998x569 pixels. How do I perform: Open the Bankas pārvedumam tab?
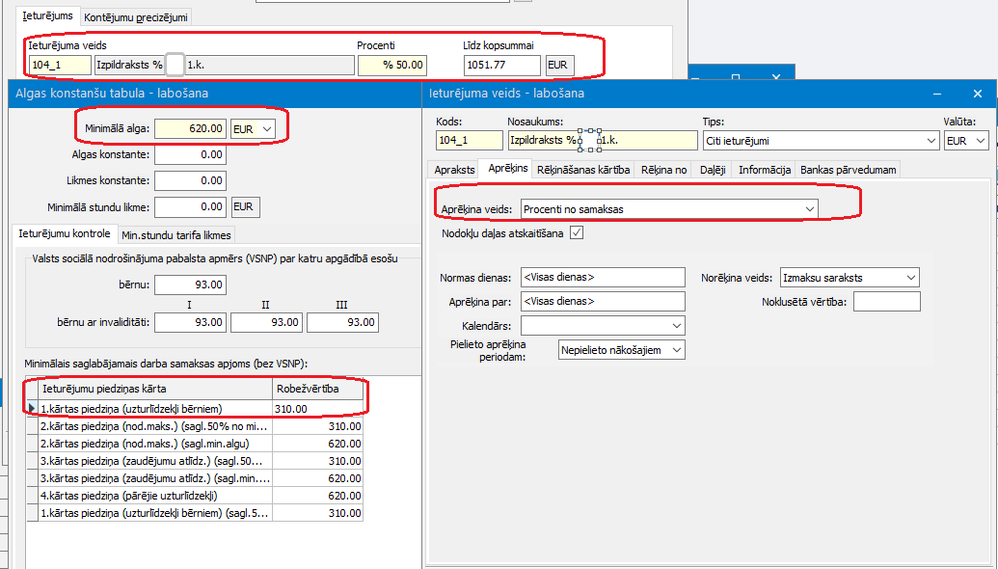(x=849, y=170)
